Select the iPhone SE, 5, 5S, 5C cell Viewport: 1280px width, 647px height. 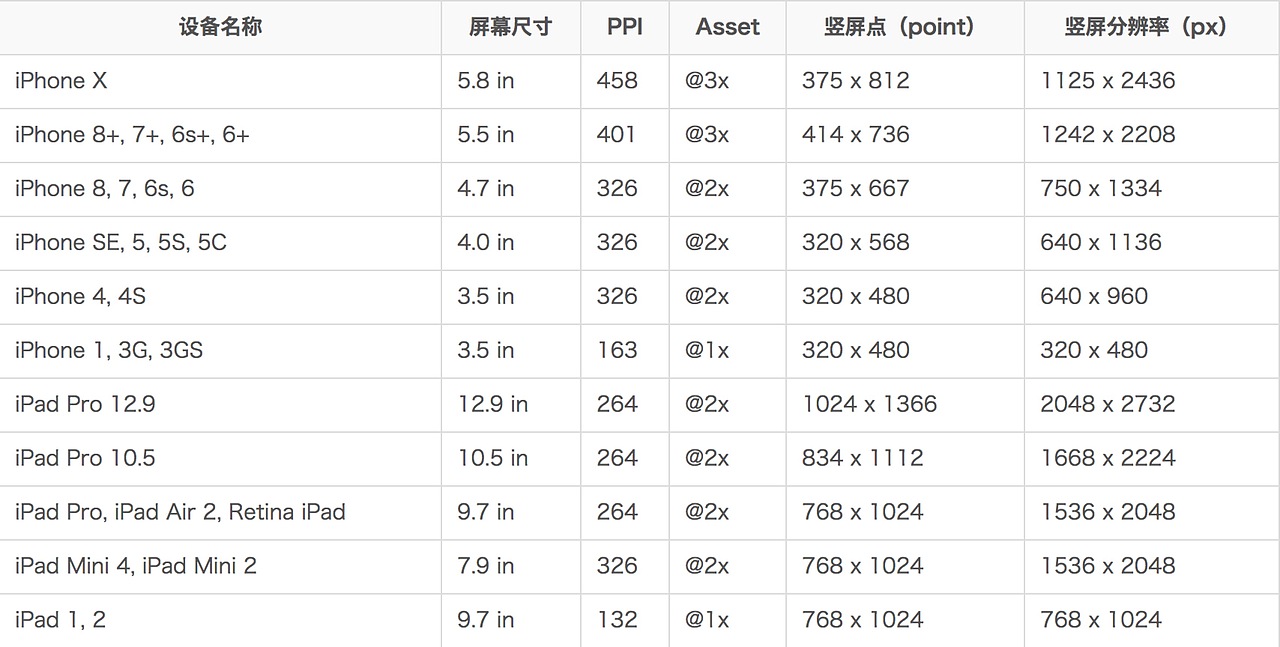pyautogui.click(x=121, y=243)
